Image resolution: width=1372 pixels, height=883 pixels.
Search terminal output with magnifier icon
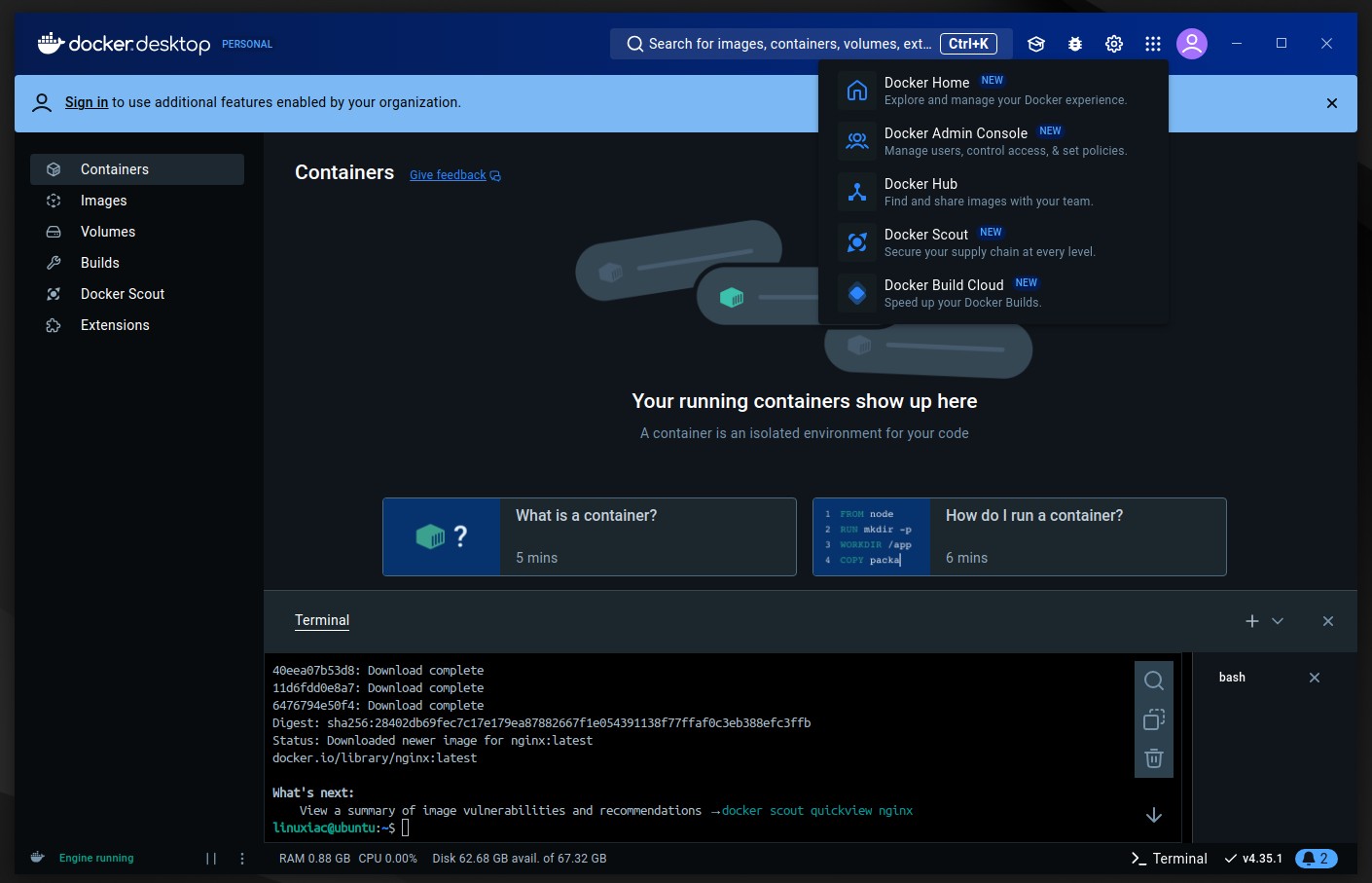[x=1154, y=681]
